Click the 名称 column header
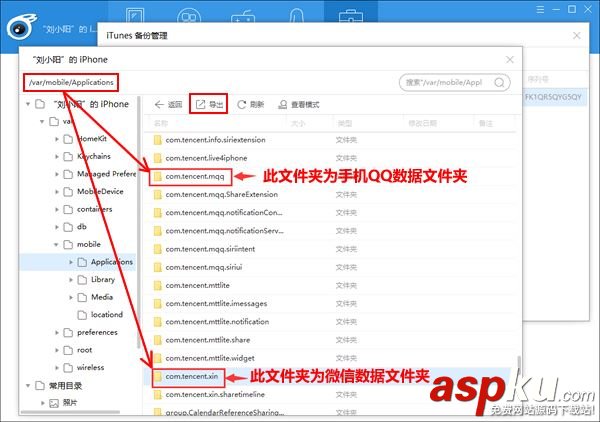This screenshot has width=600, height=422. point(161,123)
